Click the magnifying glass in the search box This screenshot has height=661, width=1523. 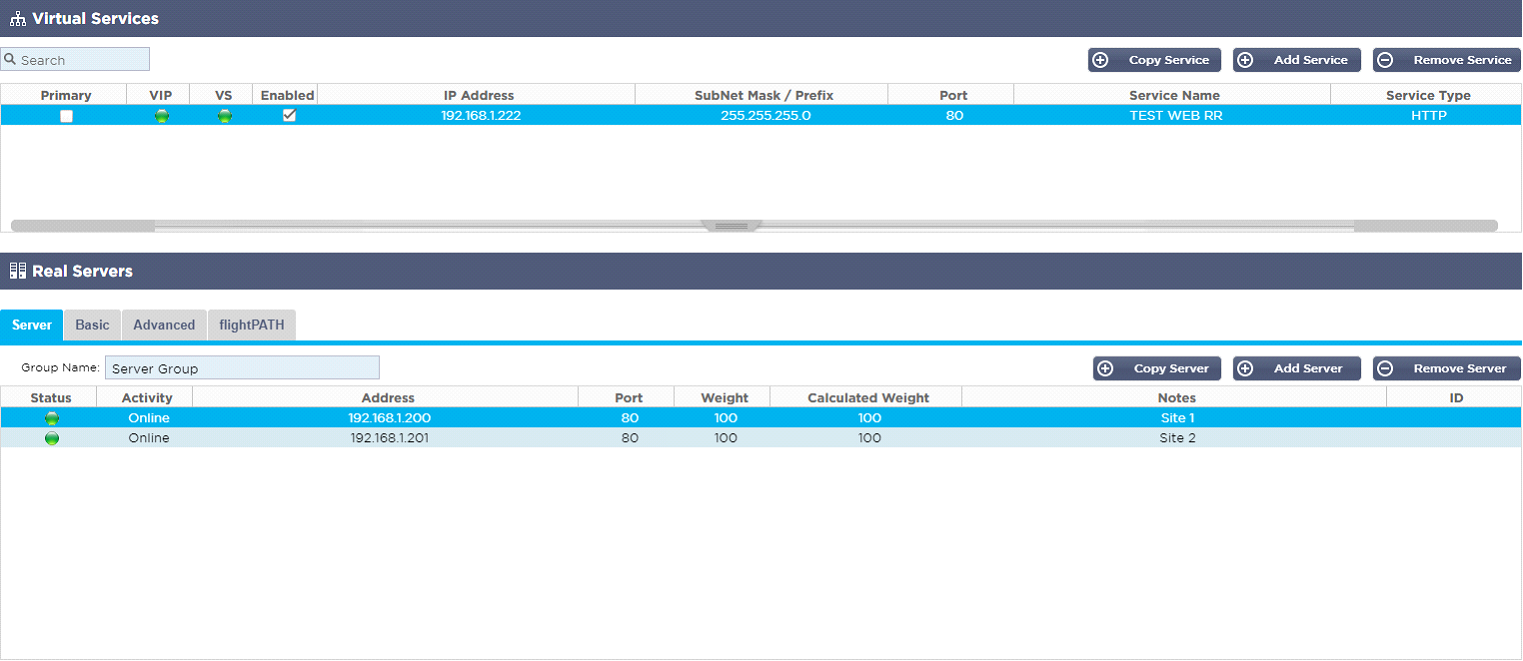coord(10,59)
